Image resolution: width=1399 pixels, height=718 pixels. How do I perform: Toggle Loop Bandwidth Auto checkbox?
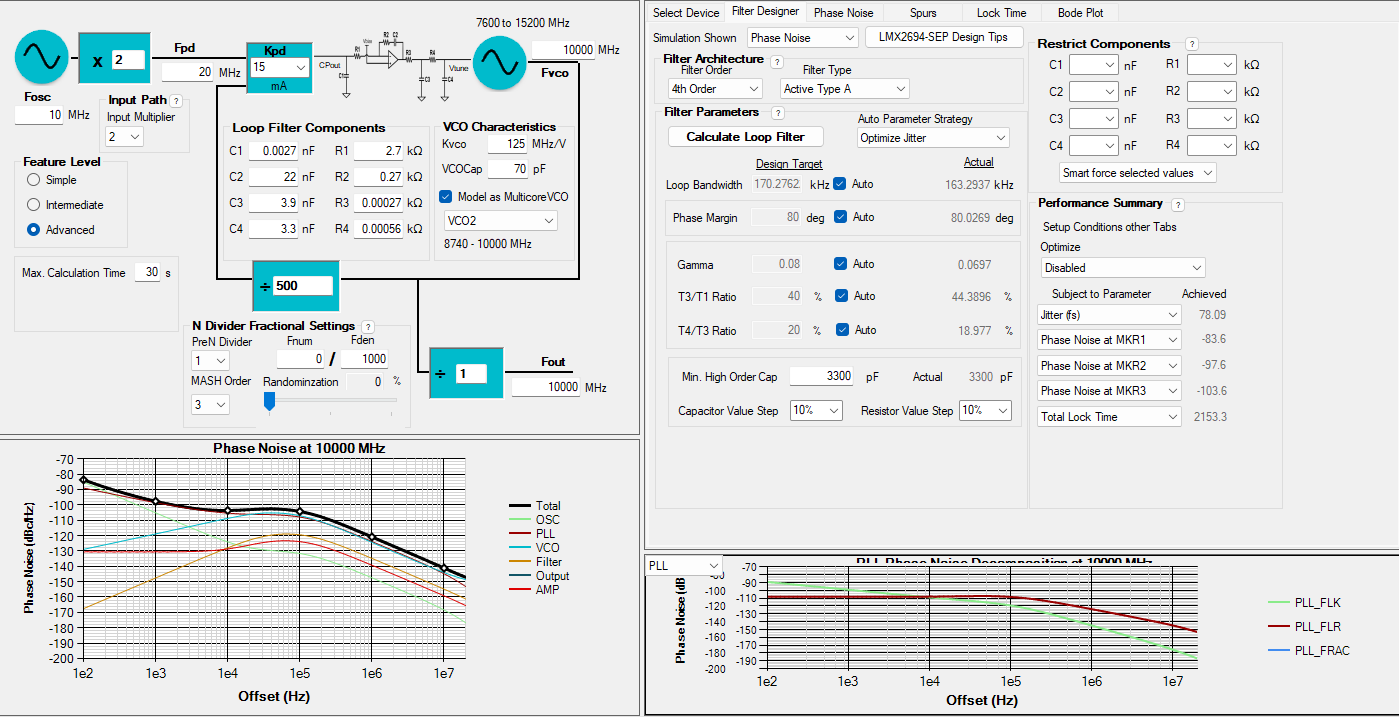[840, 184]
